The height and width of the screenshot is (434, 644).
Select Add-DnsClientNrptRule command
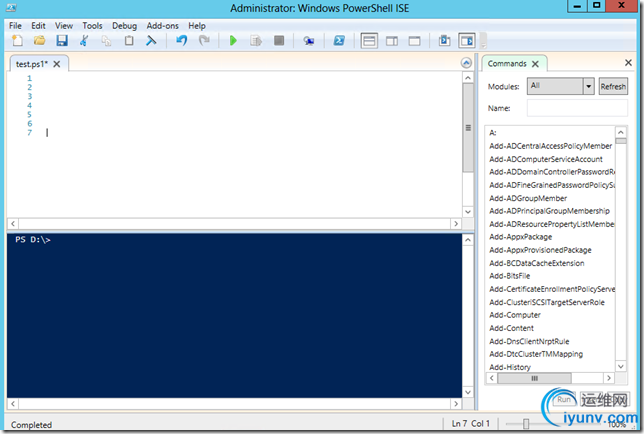529,341
